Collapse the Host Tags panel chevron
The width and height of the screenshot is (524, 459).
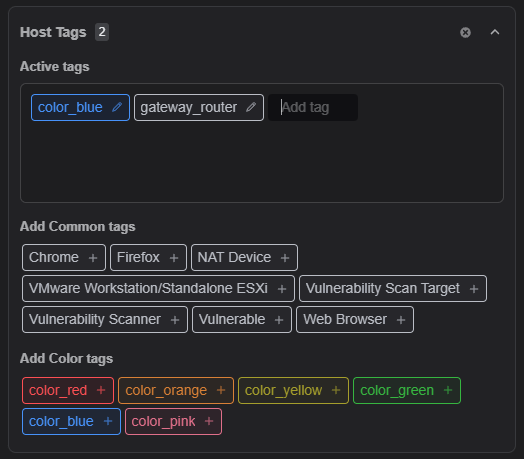pos(495,32)
